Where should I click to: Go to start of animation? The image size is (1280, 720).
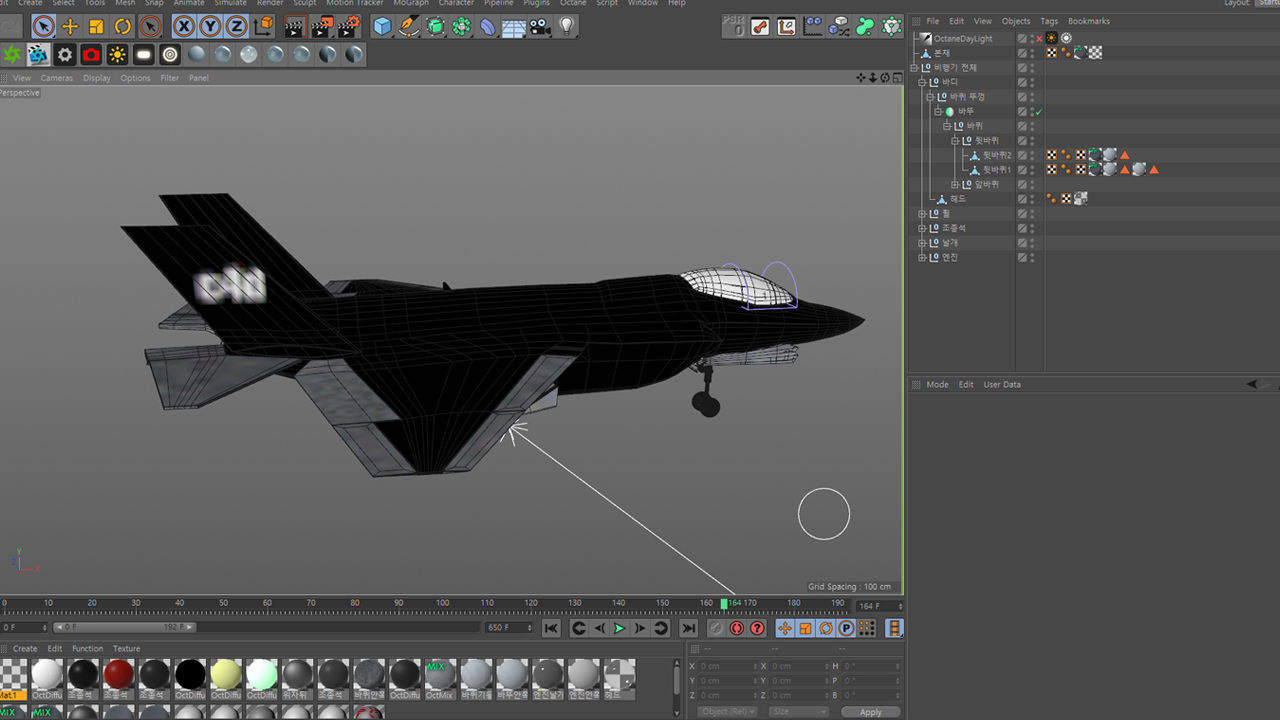click(x=551, y=628)
